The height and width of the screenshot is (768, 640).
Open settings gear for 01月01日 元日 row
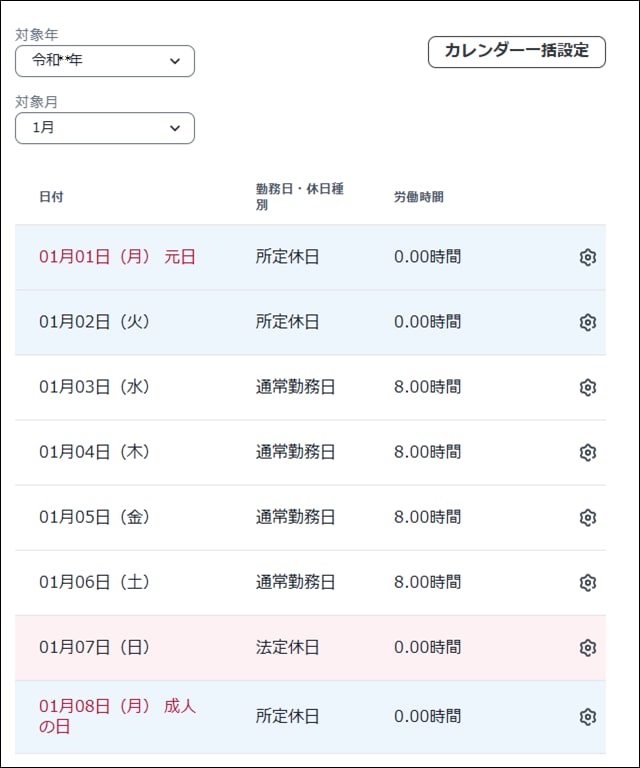(587, 257)
